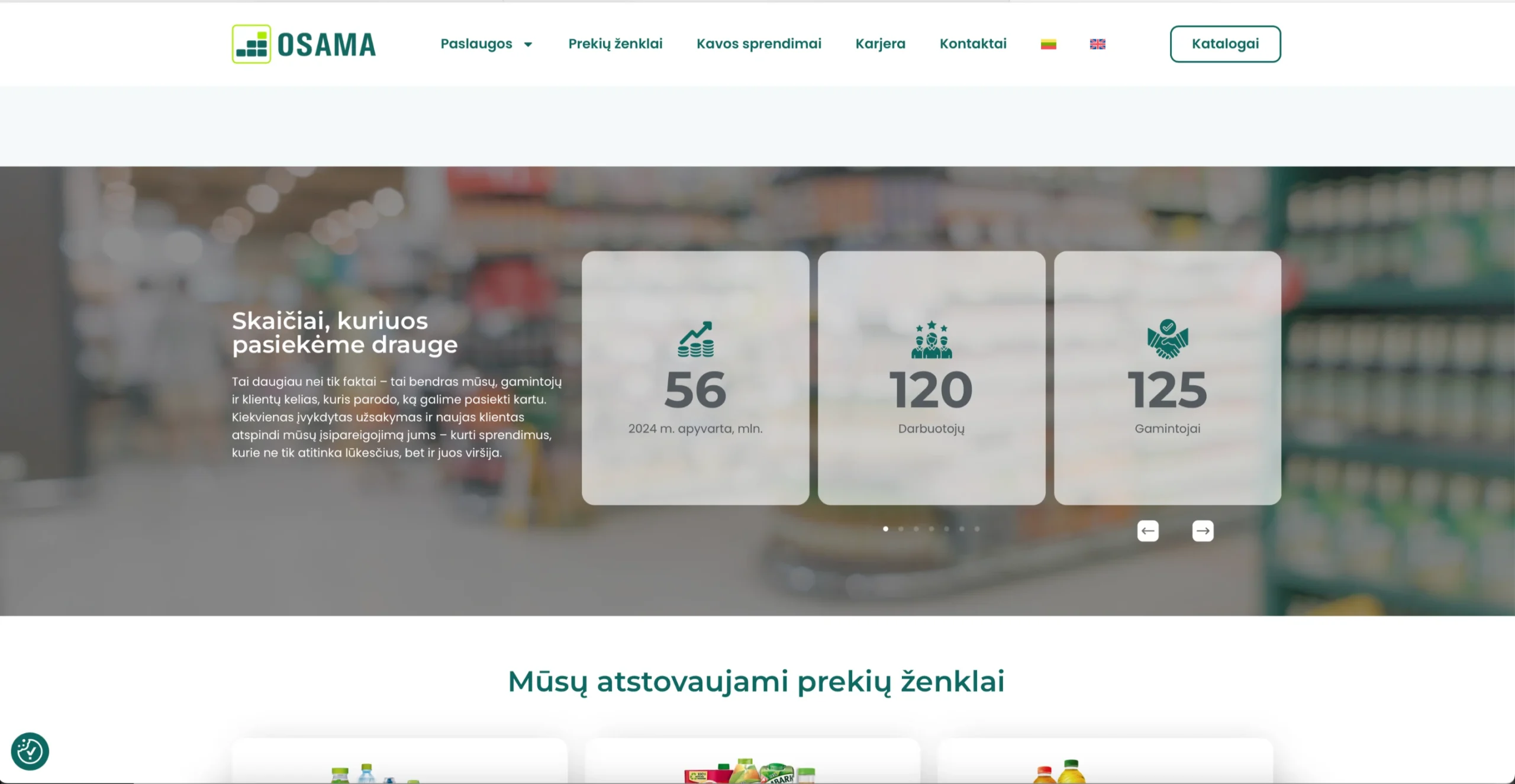
Task: Click the handshake manufacturers icon
Action: [1167, 339]
